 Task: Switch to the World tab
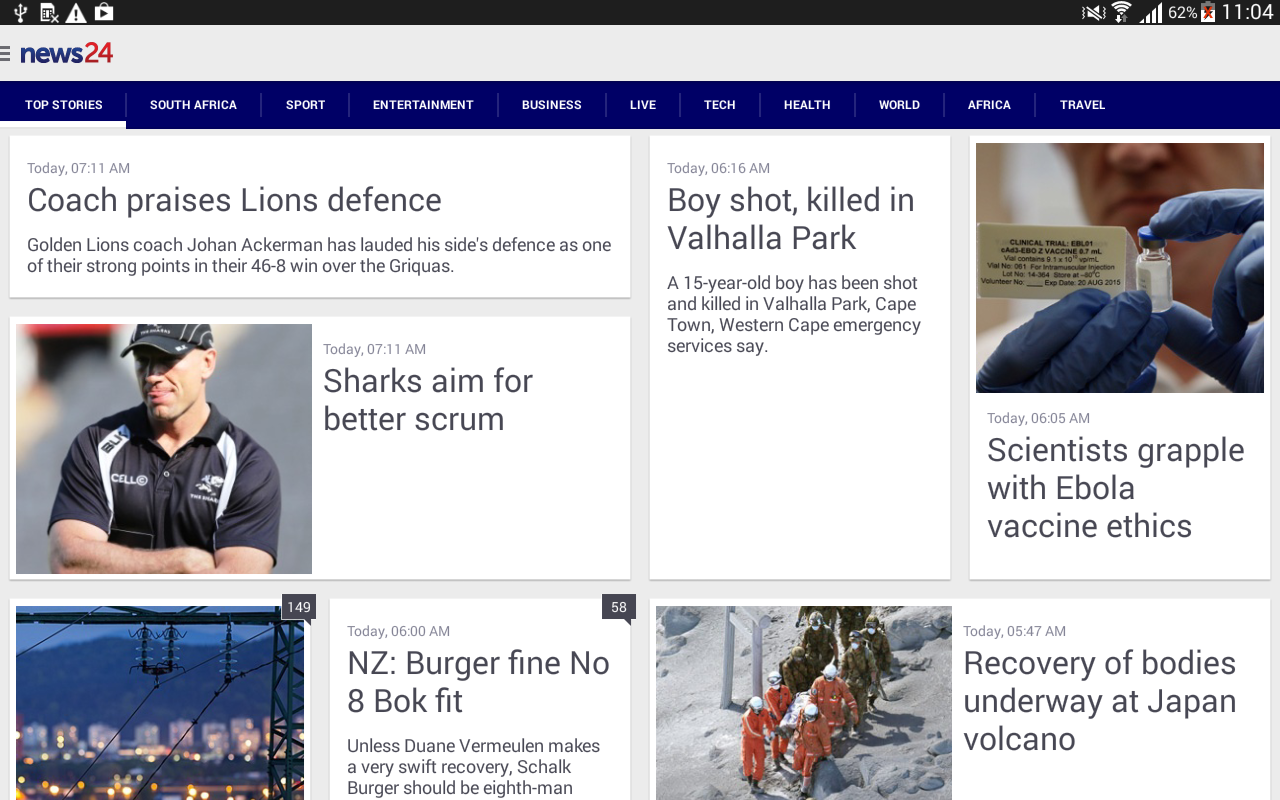[899, 105]
